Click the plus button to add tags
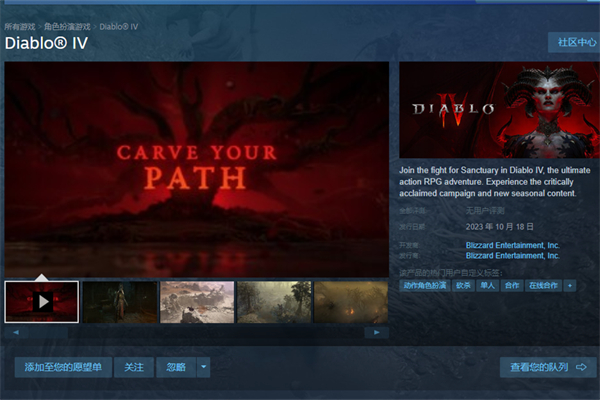600x400 pixels. 570,286
